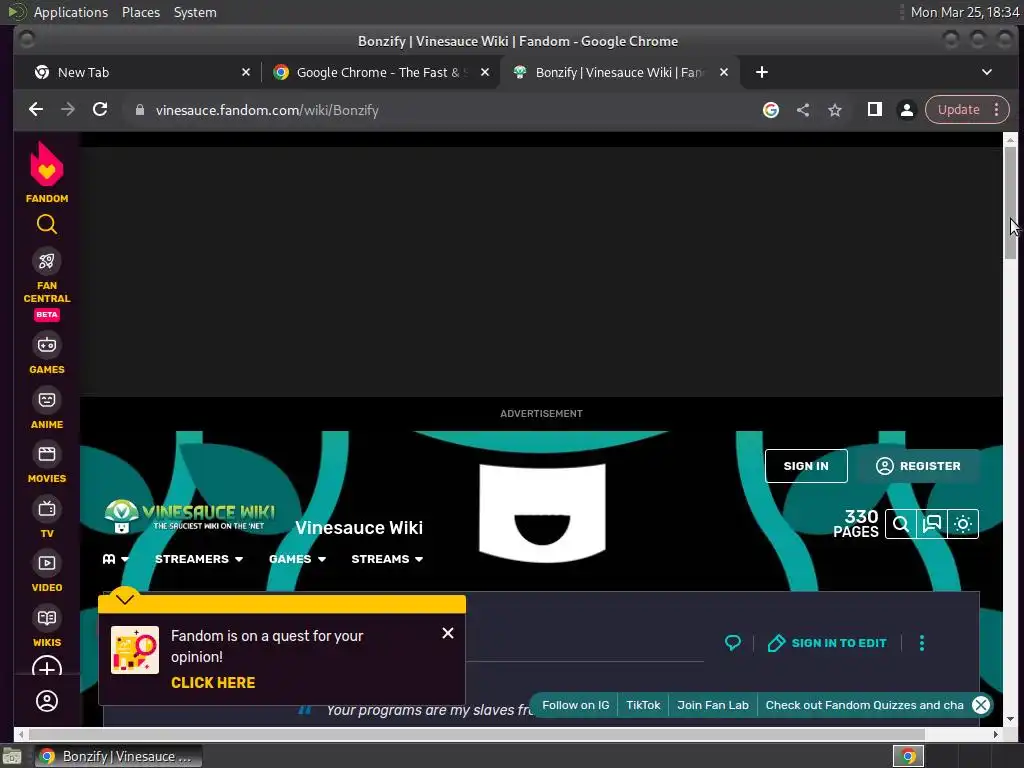Toggle light/dark theme sun icon

coord(963,524)
